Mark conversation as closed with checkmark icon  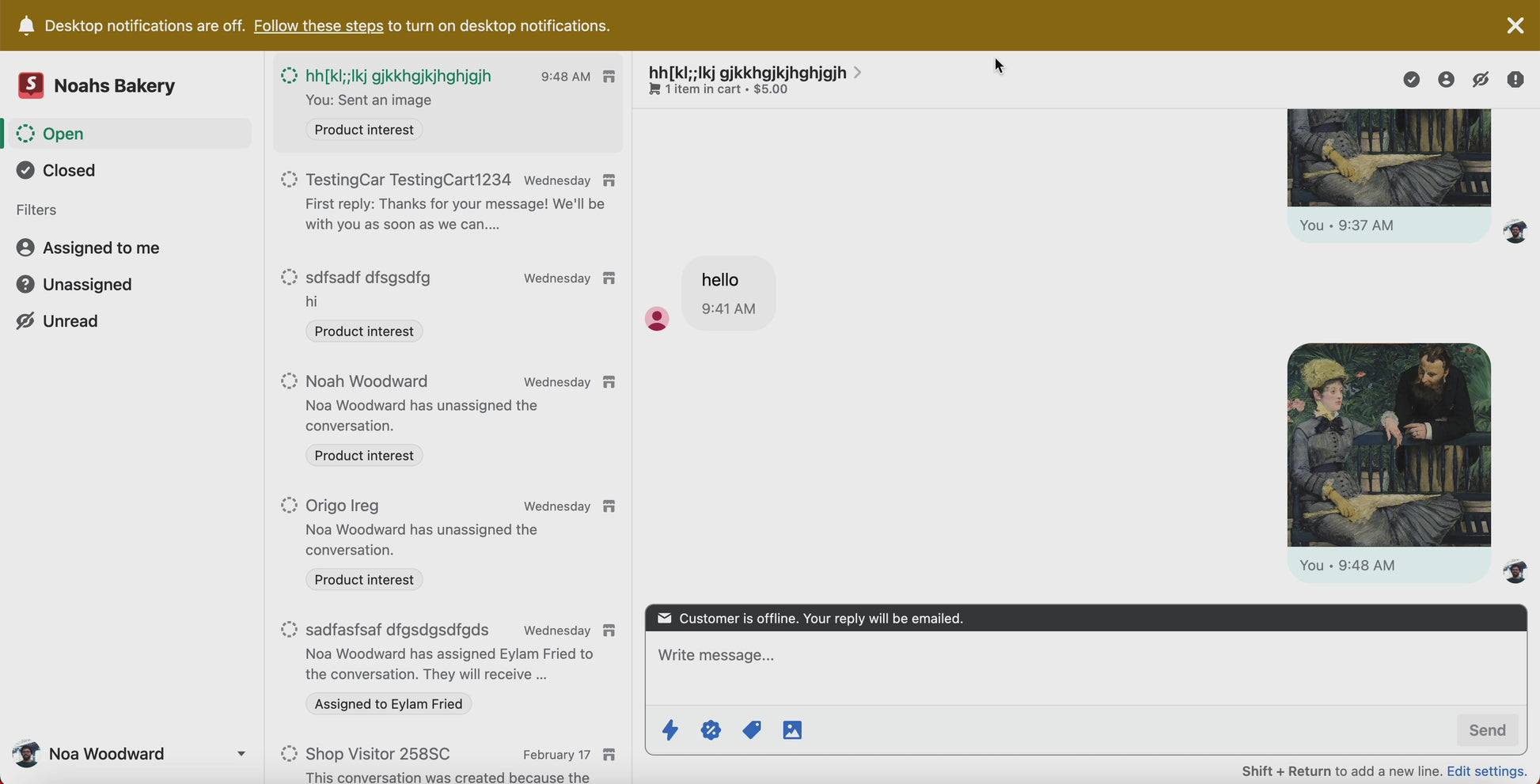[1411, 79]
